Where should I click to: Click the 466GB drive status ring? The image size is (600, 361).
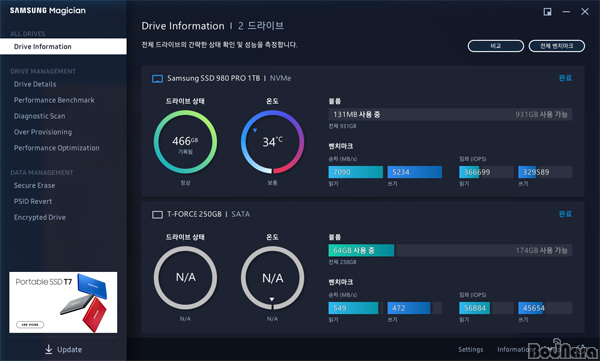coord(185,142)
